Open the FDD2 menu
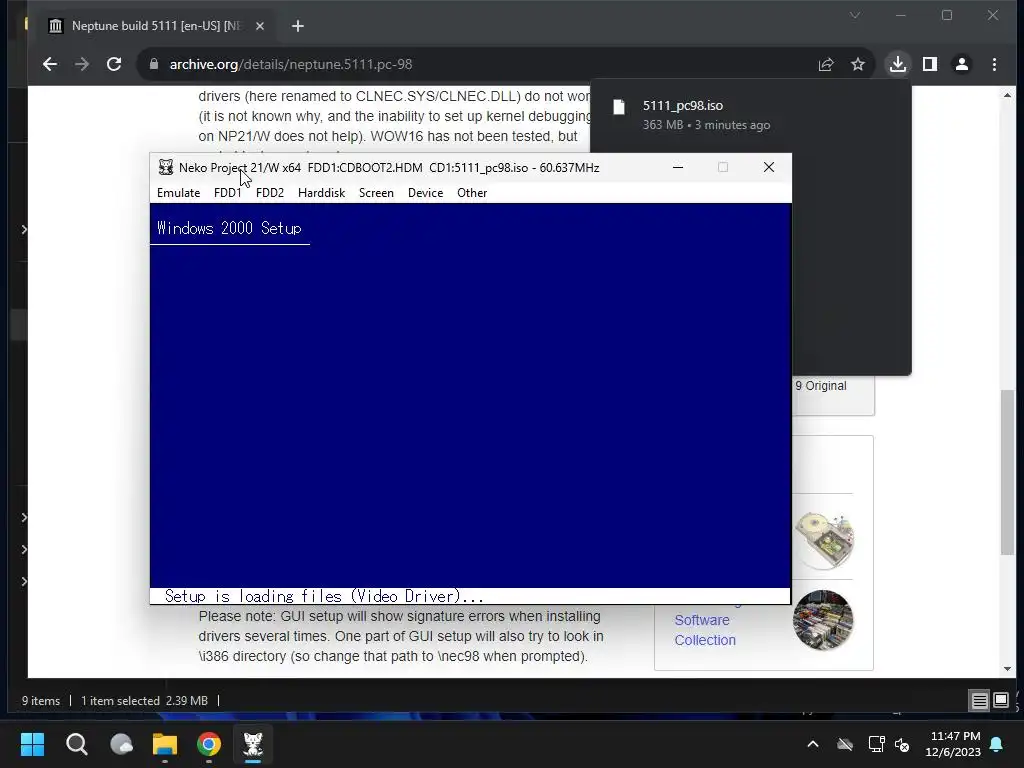 [270, 193]
